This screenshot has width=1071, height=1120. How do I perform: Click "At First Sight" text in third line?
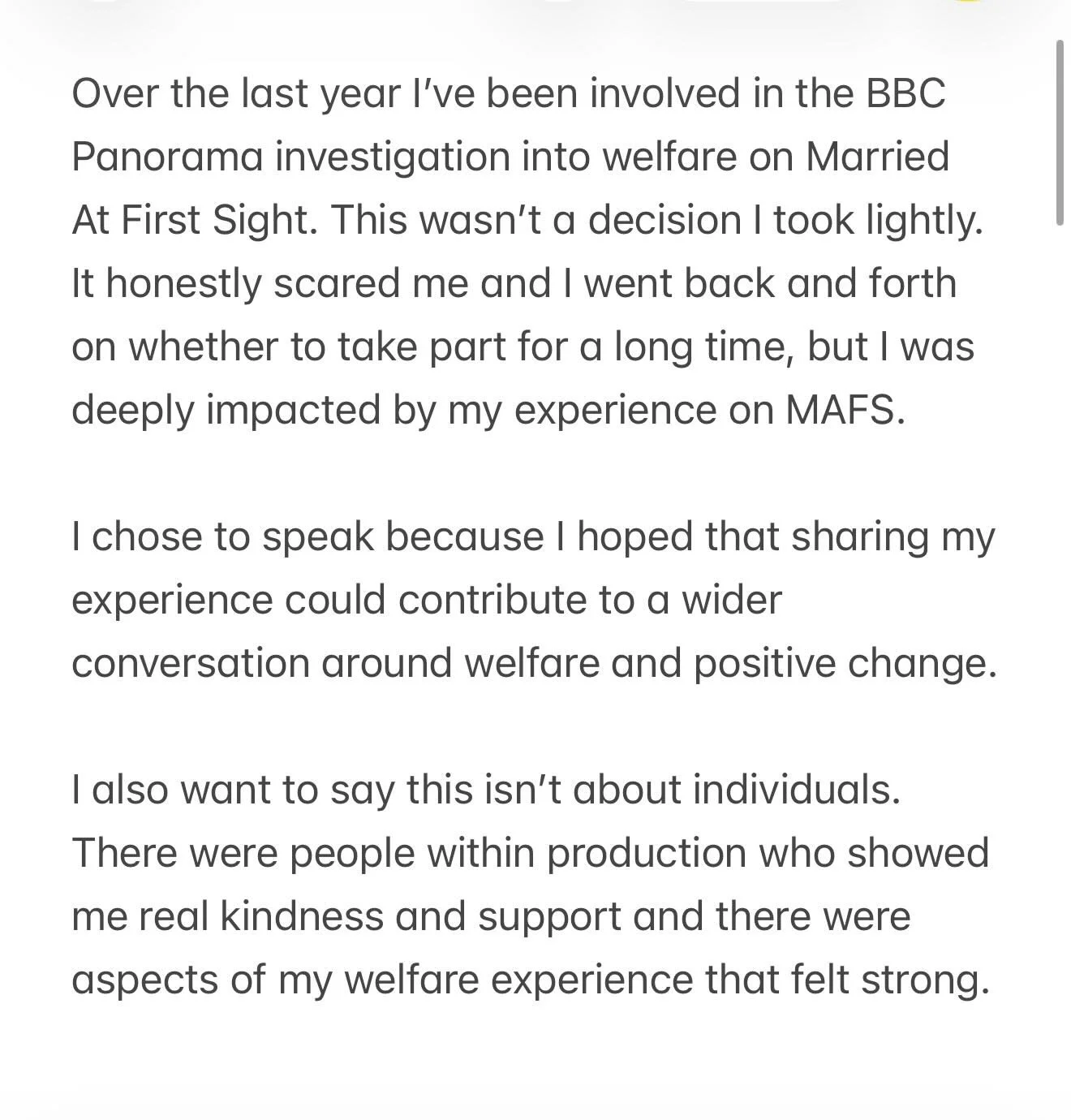pyautogui.click(x=195, y=221)
